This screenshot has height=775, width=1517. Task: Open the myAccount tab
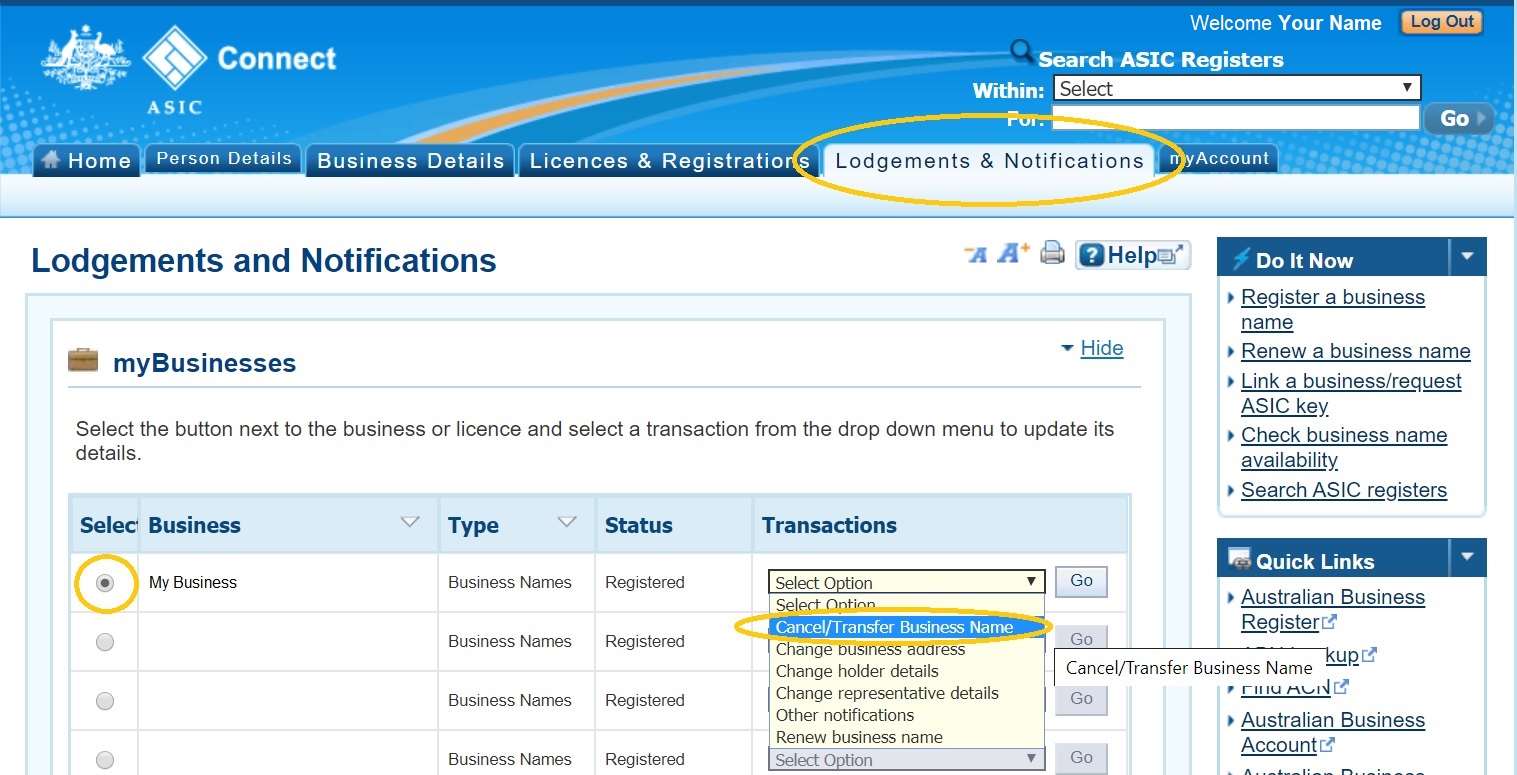(1219, 158)
